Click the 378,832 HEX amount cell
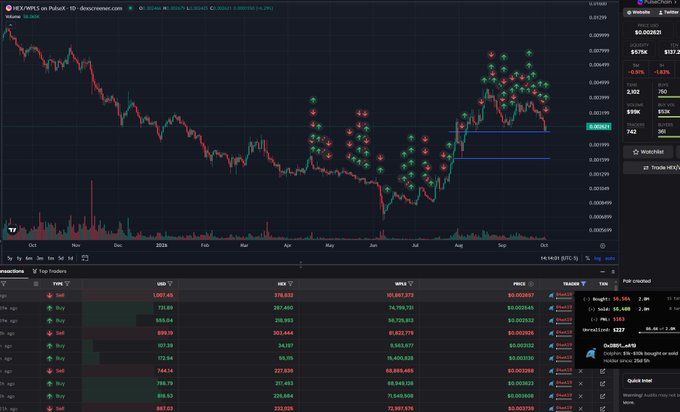The height and width of the screenshot is (412, 680). 284,295
